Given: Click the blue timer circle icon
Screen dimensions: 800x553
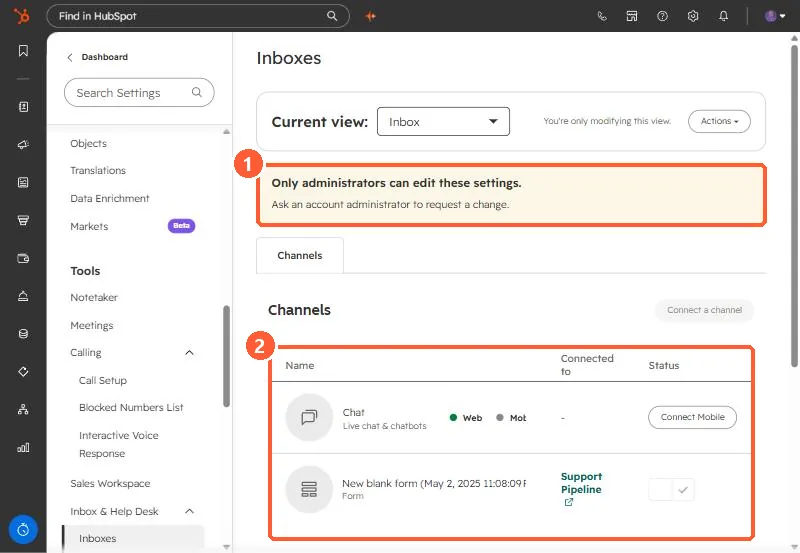Looking at the screenshot, I should tap(23, 530).
